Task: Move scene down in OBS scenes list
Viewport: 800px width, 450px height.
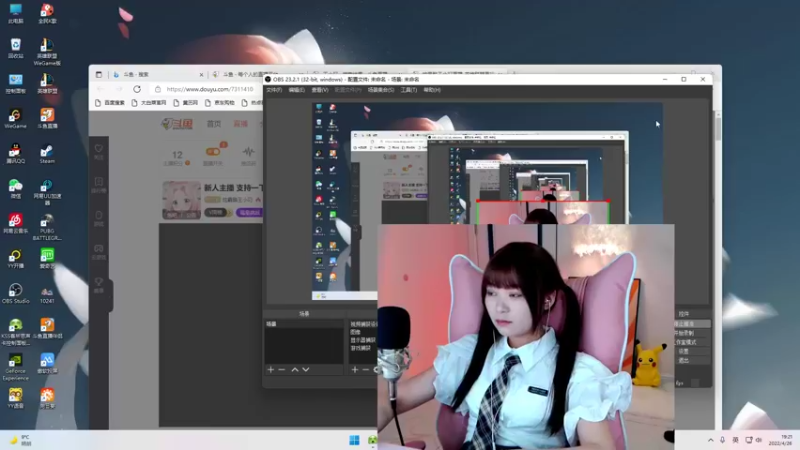Action: click(306, 369)
